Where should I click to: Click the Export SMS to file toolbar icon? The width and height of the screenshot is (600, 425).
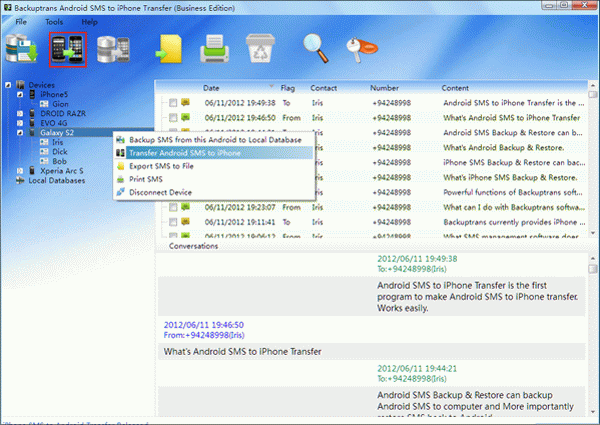[x=169, y=49]
